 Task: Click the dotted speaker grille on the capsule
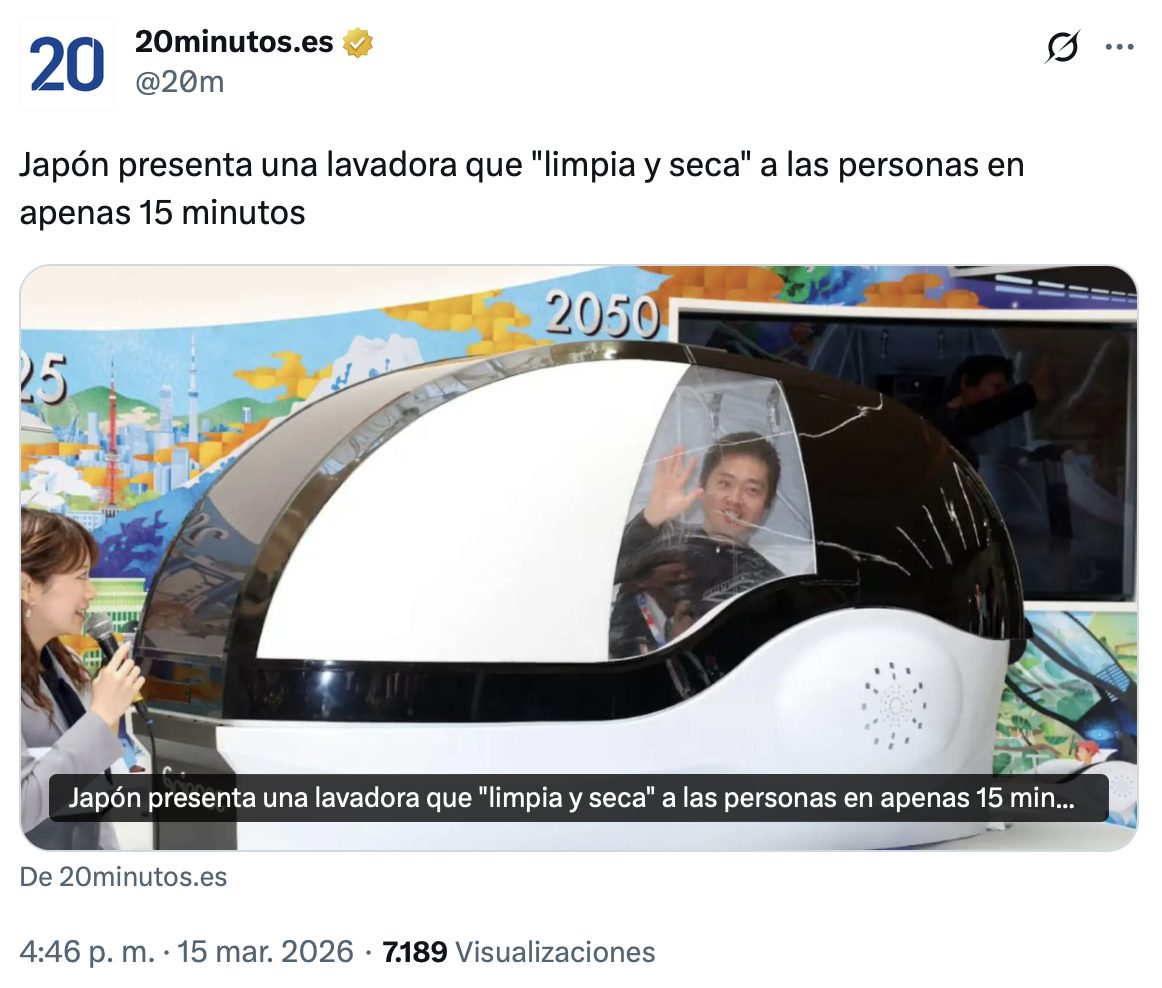(894, 705)
